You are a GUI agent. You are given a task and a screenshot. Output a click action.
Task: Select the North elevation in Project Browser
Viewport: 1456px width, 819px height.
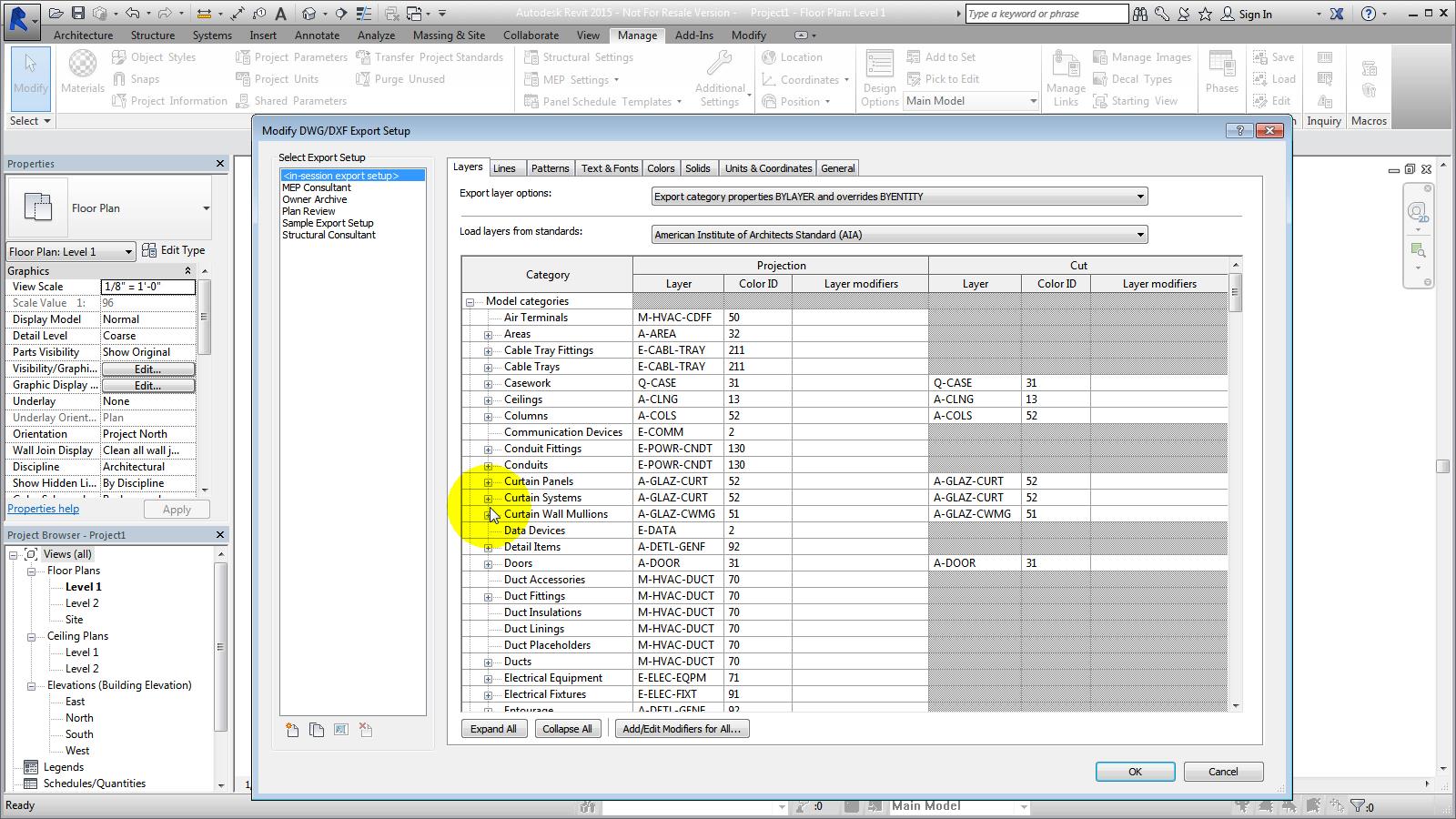click(x=79, y=718)
